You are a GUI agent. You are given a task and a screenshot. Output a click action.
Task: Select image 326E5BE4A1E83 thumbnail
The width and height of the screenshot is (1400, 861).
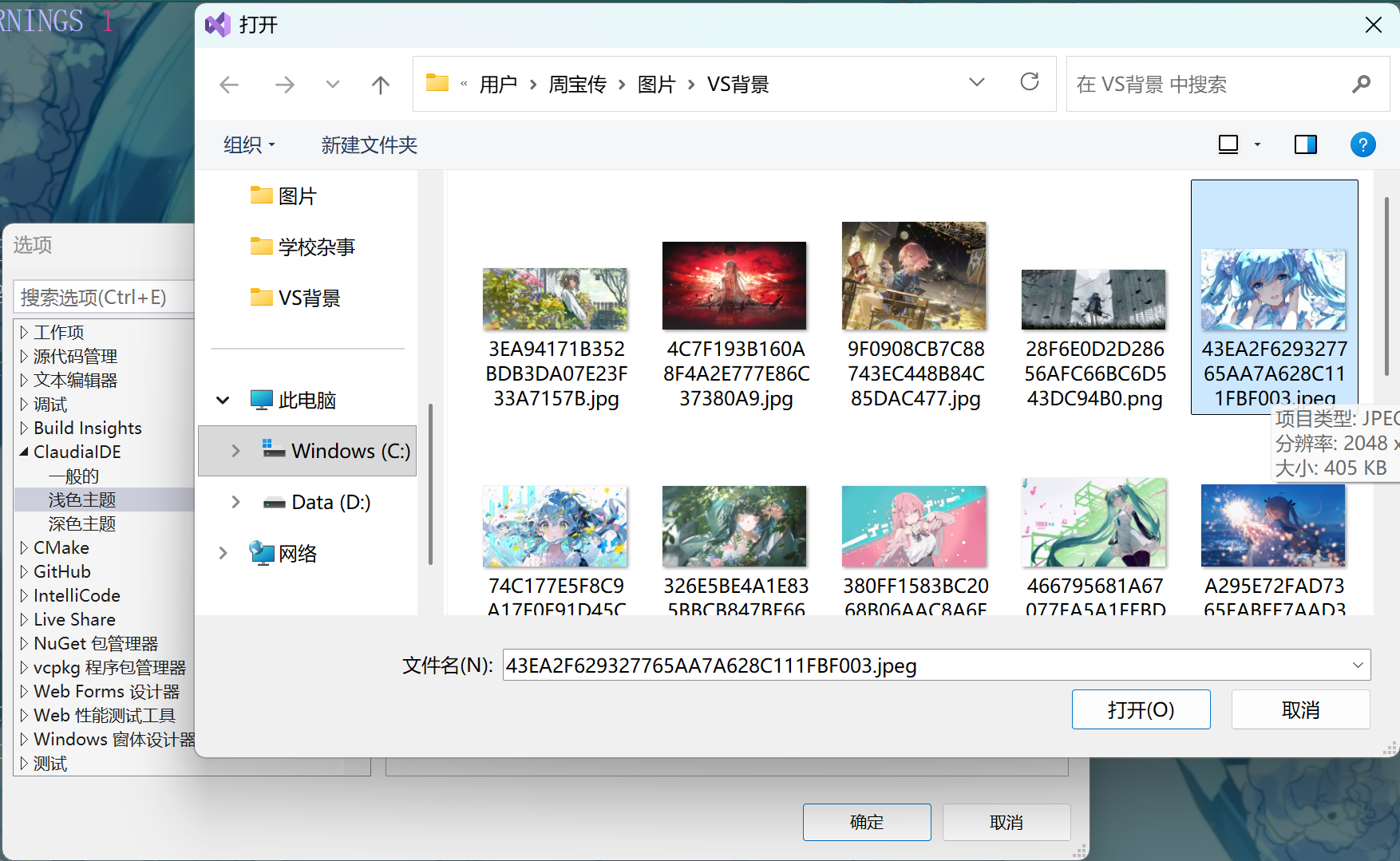coord(735,527)
